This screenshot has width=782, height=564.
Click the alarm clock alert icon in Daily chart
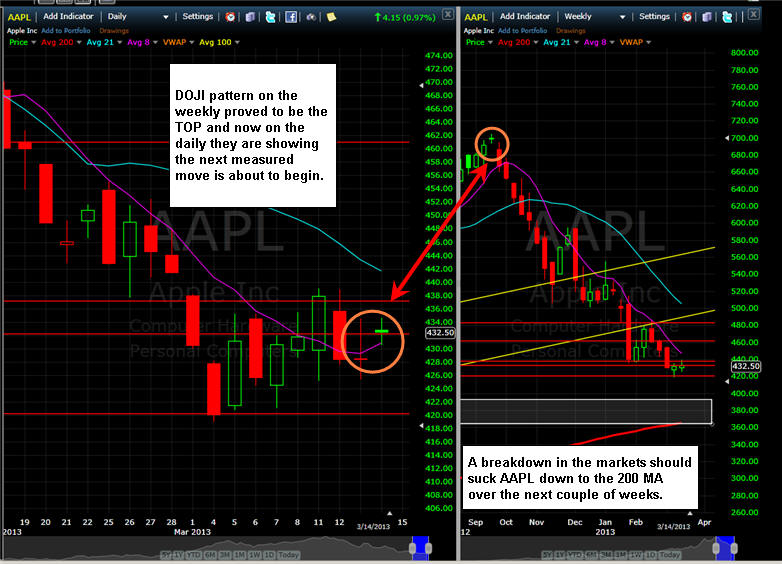tap(230, 17)
